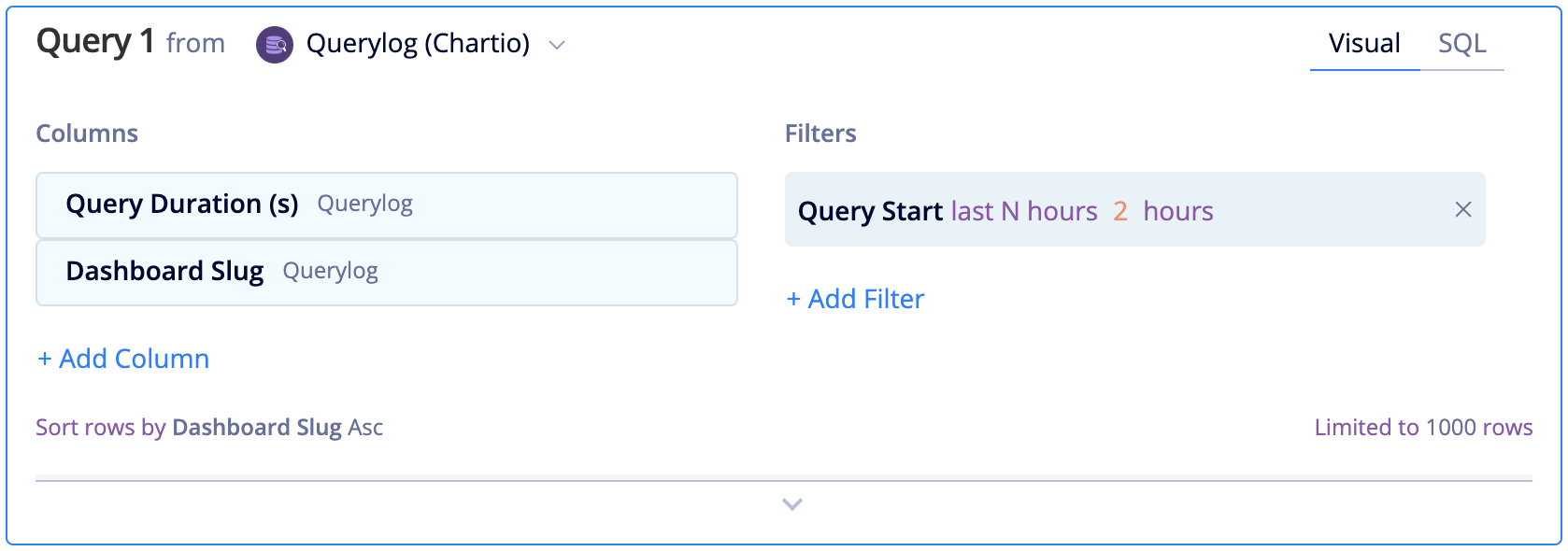Click the Querylog table label beside Dashboard Slug
1568x551 pixels.
[x=331, y=272]
